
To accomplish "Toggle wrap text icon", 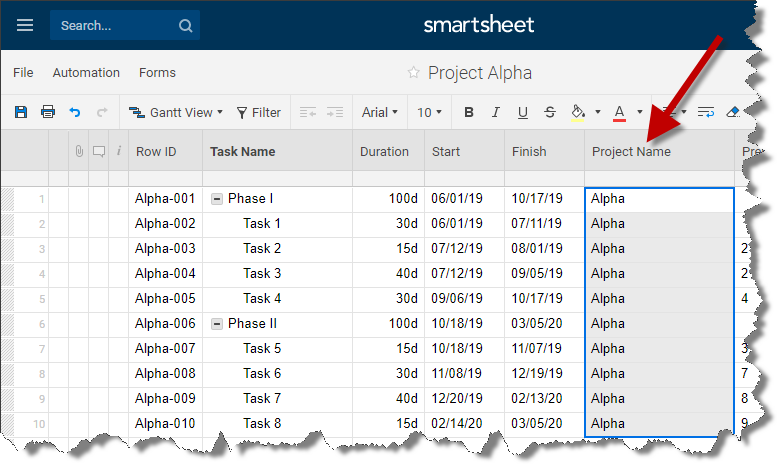I will click(x=706, y=113).
